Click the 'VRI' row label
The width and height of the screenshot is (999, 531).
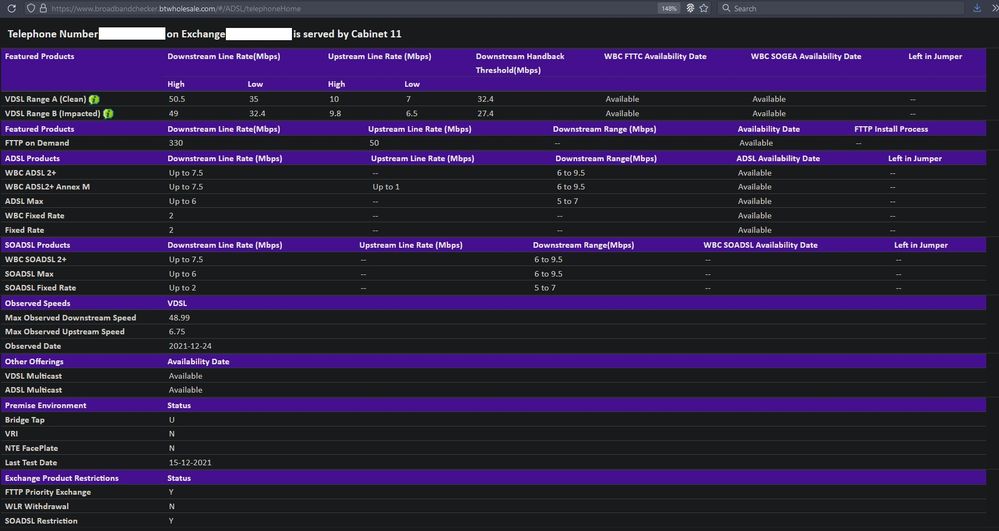pyautogui.click(x=11, y=433)
